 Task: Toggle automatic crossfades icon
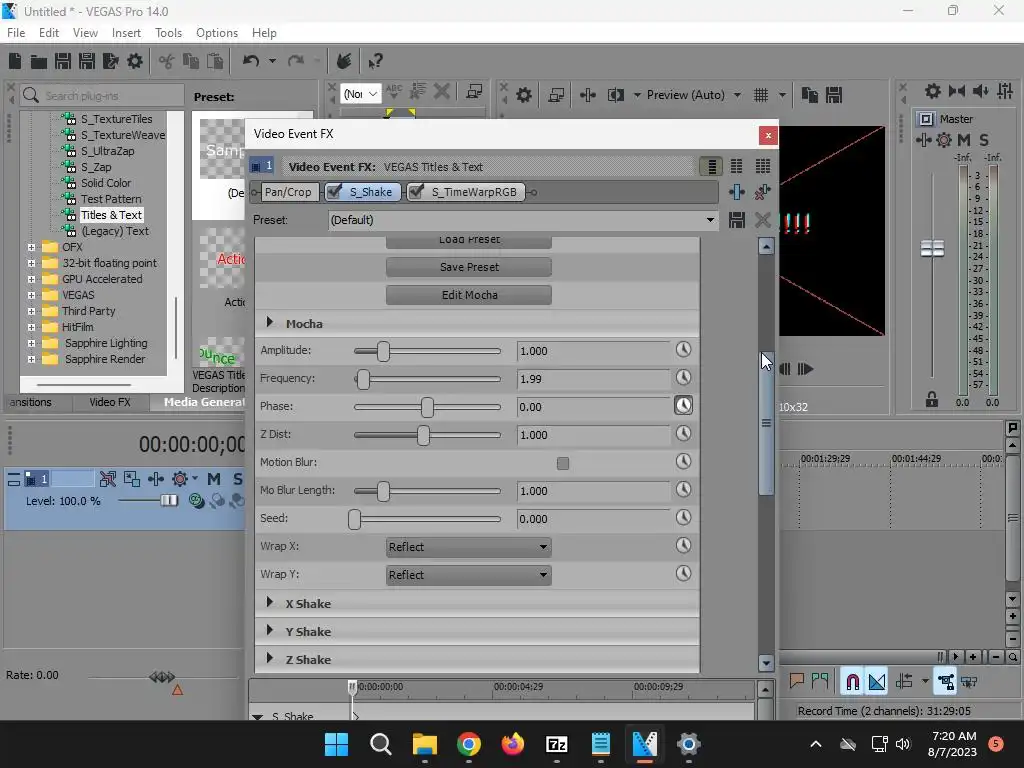(x=877, y=682)
